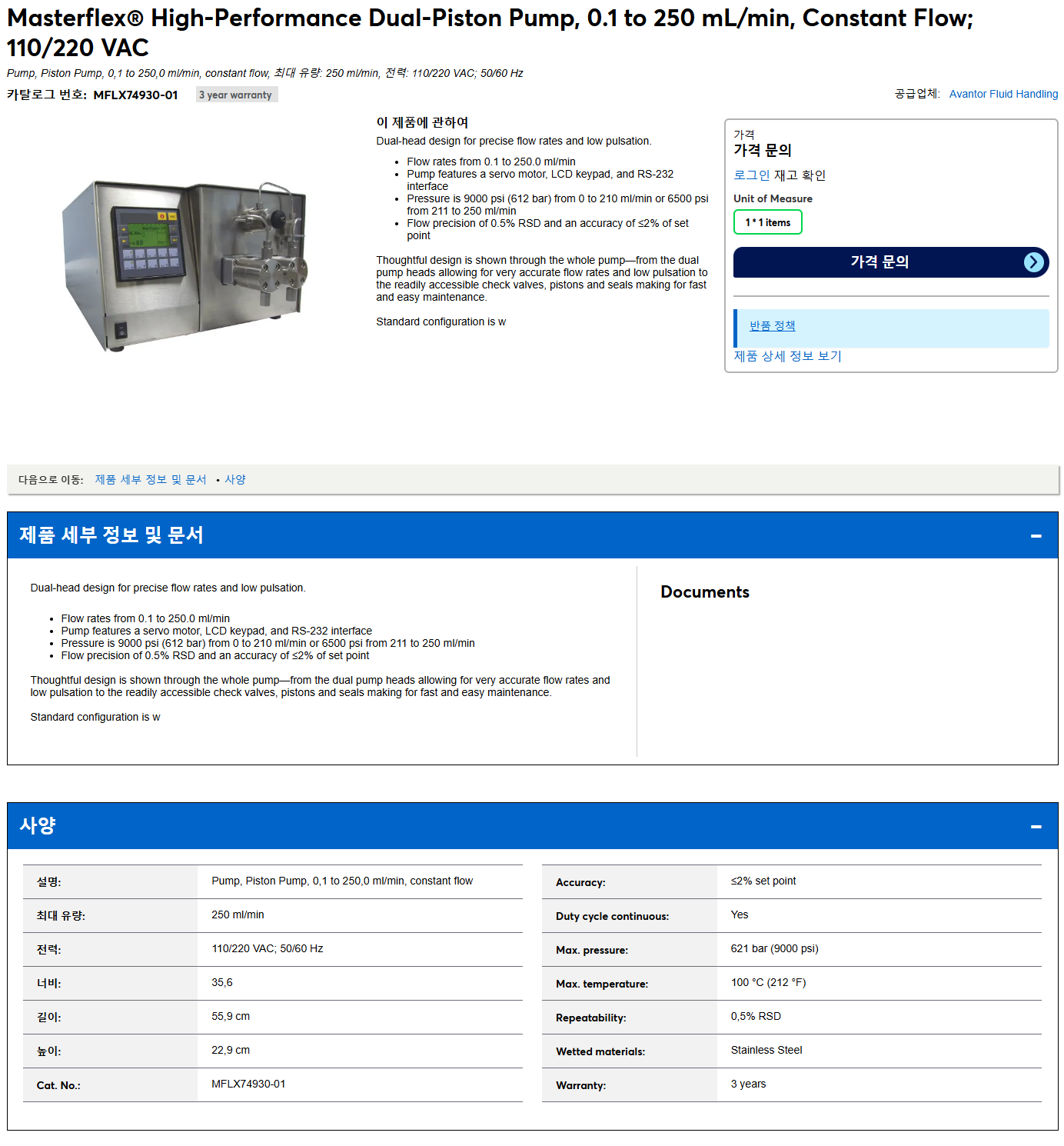Click the Unit of Measure label
The height and width of the screenshot is (1146, 1064).
tap(773, 198)
